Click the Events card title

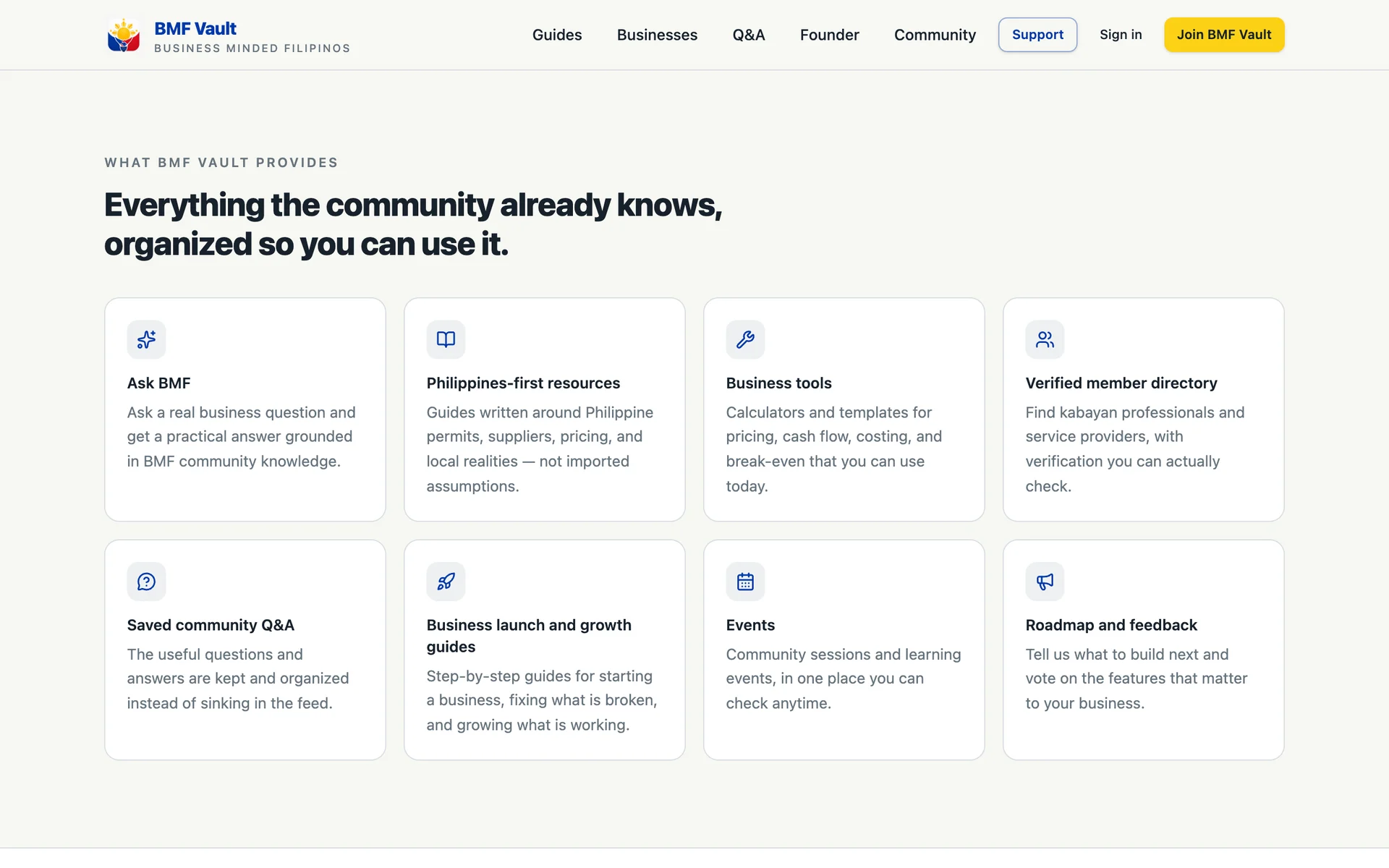coord(750,625)
